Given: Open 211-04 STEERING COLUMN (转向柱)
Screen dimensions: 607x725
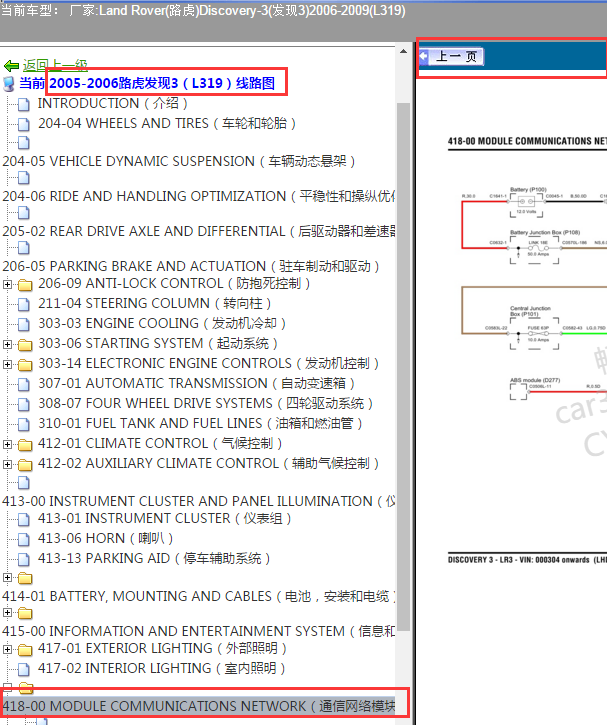Looking at the screenshot, I should tap(154, 303).
